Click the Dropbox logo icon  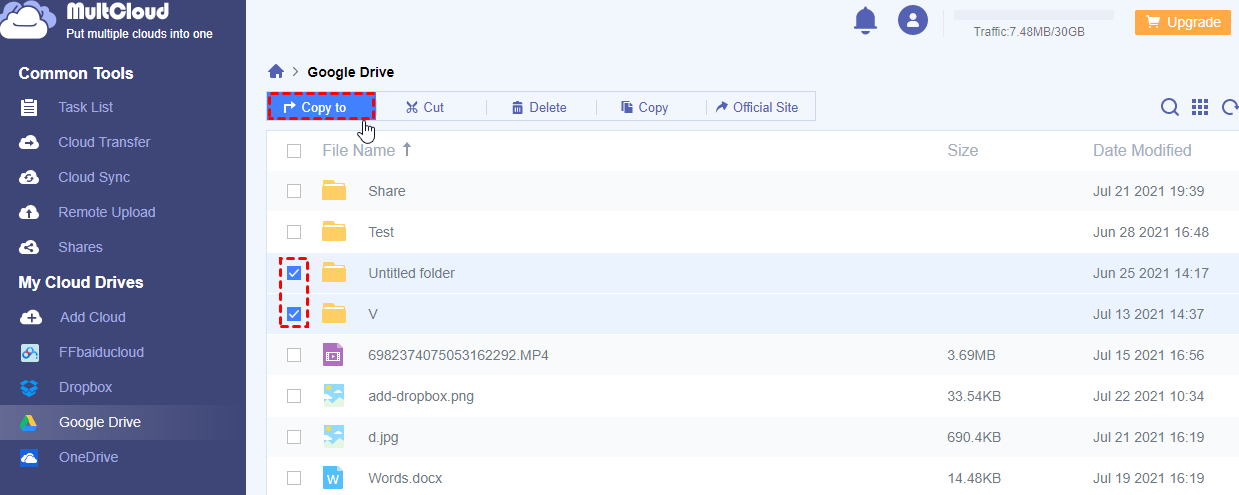(29, 387)
